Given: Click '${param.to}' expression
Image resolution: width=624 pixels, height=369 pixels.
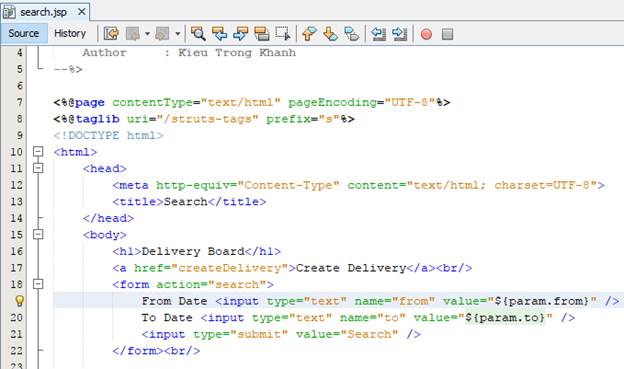Looking at the screenshot, I should tap(505, 318).
